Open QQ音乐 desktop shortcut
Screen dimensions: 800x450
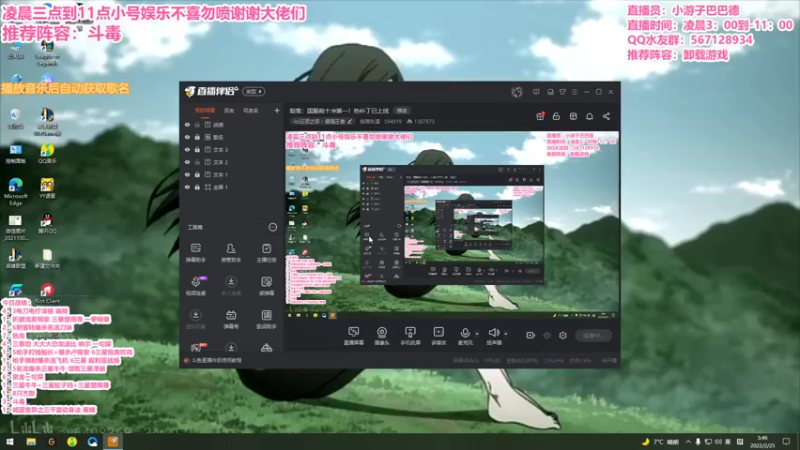[x=47, y=154]
